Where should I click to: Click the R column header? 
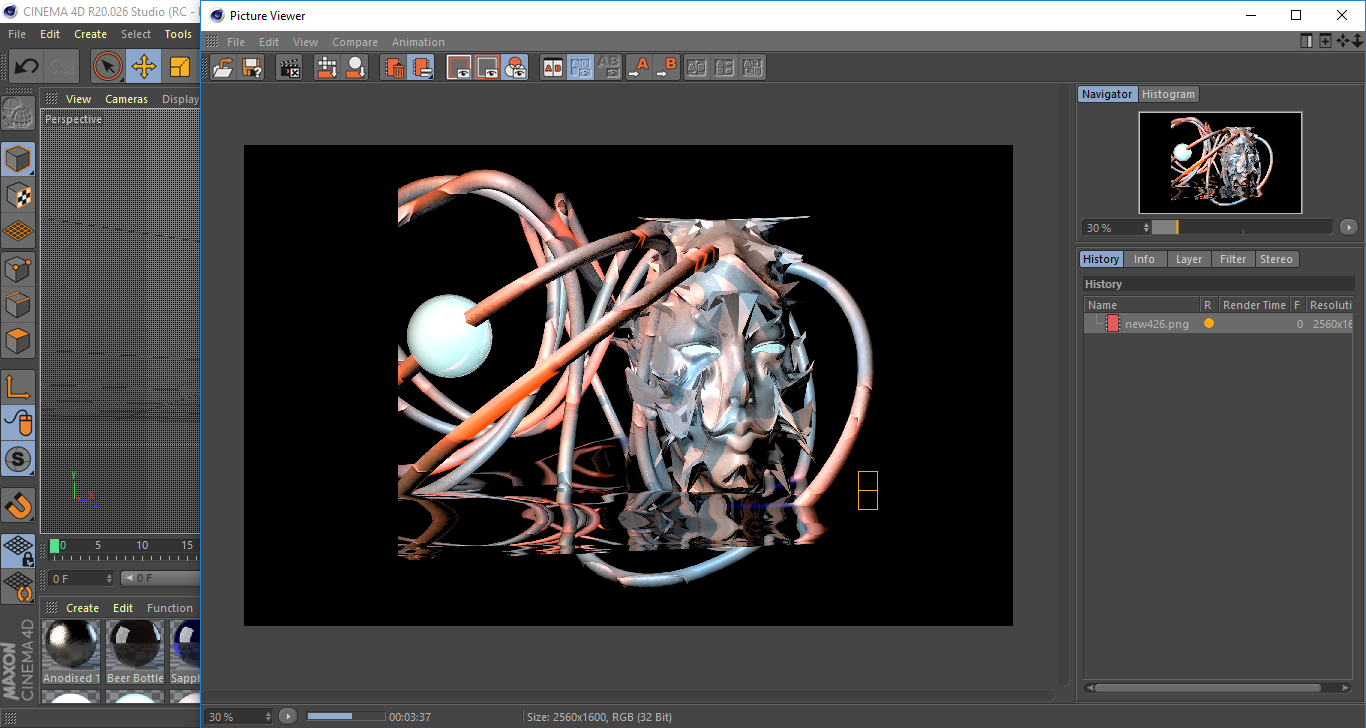click(1207, 305)
